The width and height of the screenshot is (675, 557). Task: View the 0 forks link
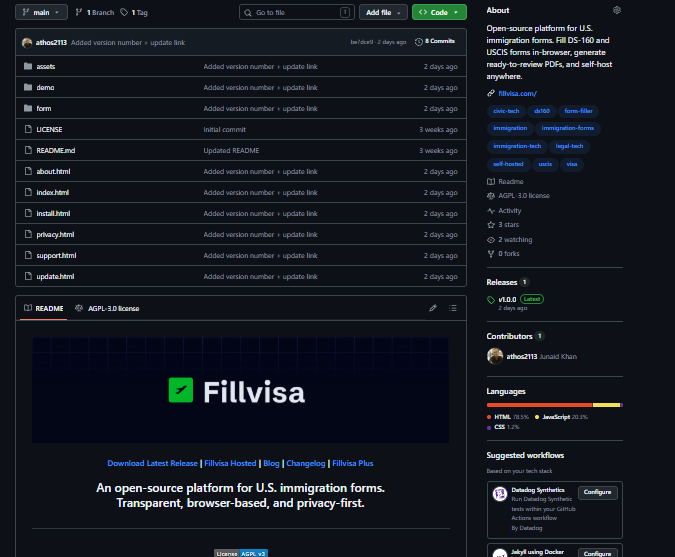[x=503, y=254]
